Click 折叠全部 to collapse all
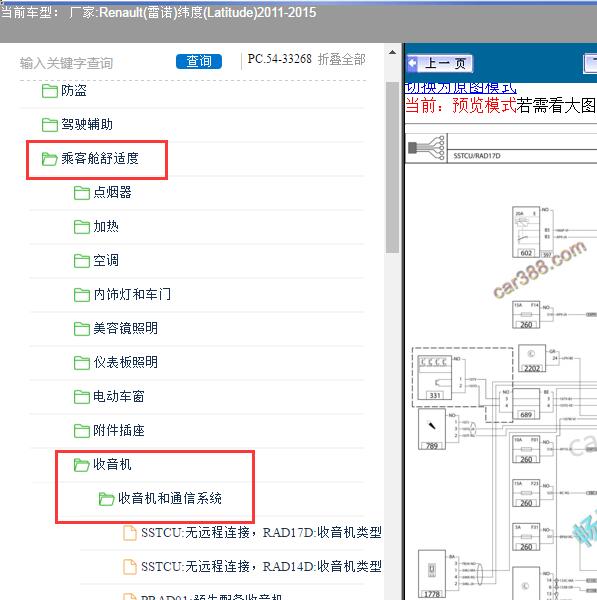Screen dimensions: 597x600 341,59
